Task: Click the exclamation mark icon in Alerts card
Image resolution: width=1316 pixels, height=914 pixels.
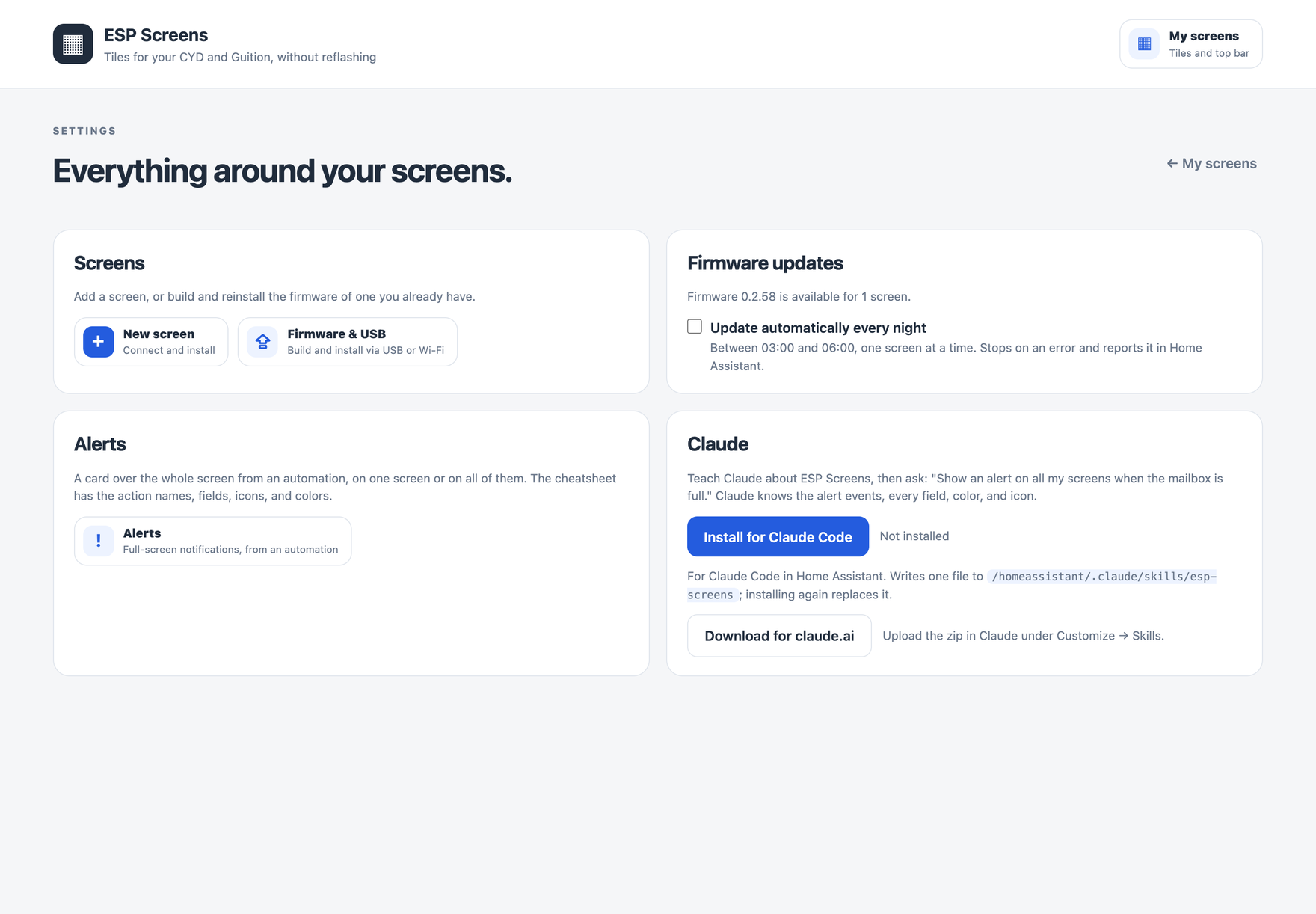Action: 99,541
